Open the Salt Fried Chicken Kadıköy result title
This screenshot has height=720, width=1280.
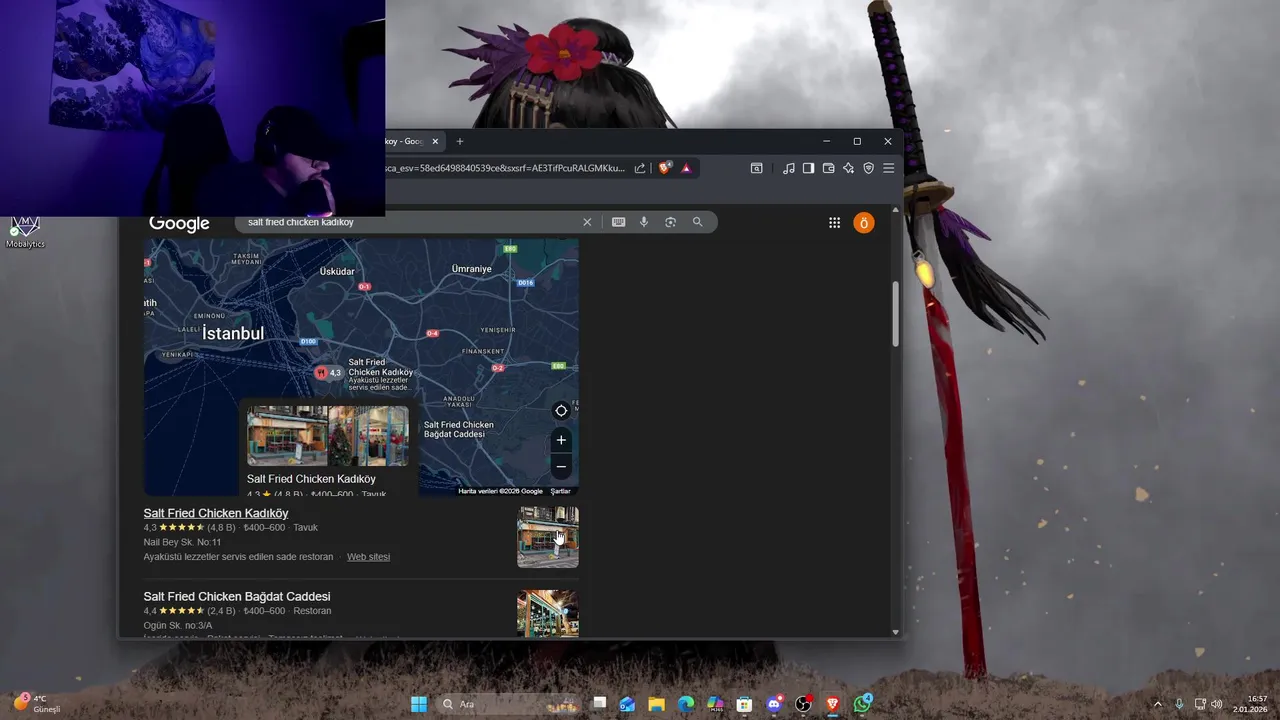click(216, 513)
